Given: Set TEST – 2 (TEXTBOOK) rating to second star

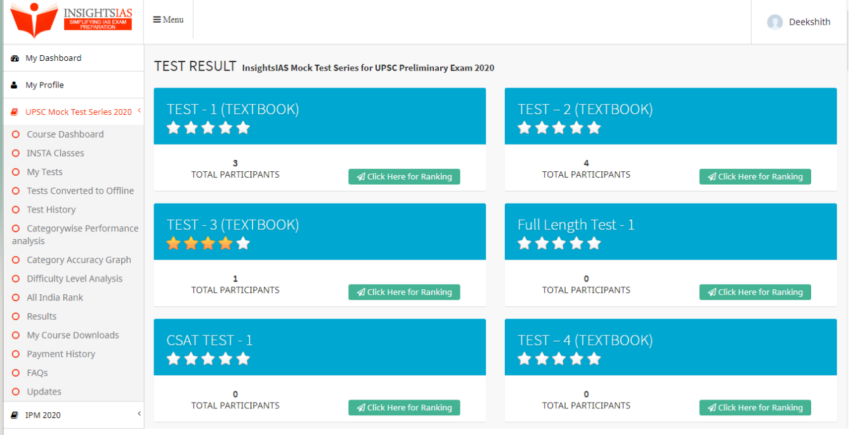Looking at the screenshot, I should [542, 128].
